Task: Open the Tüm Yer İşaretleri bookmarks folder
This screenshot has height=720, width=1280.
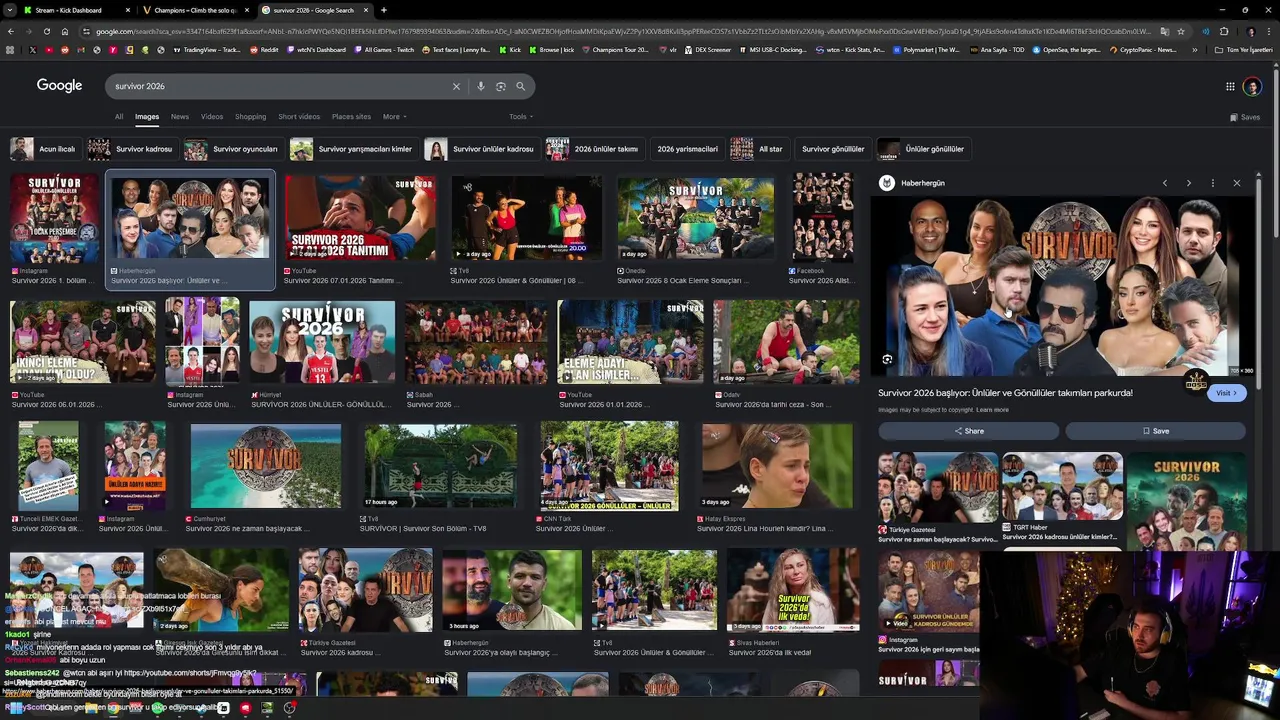Action: point(1244,49)
